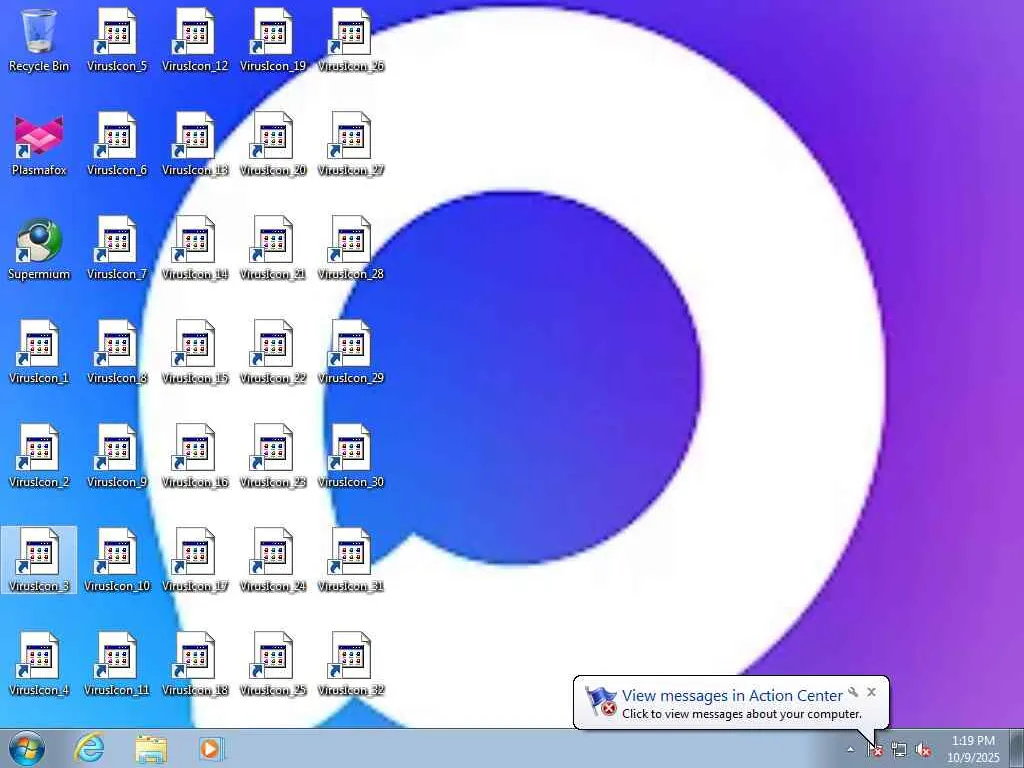Select the VirusIcon_9 shortcut
1024x768 pixels.
[117, 456]
